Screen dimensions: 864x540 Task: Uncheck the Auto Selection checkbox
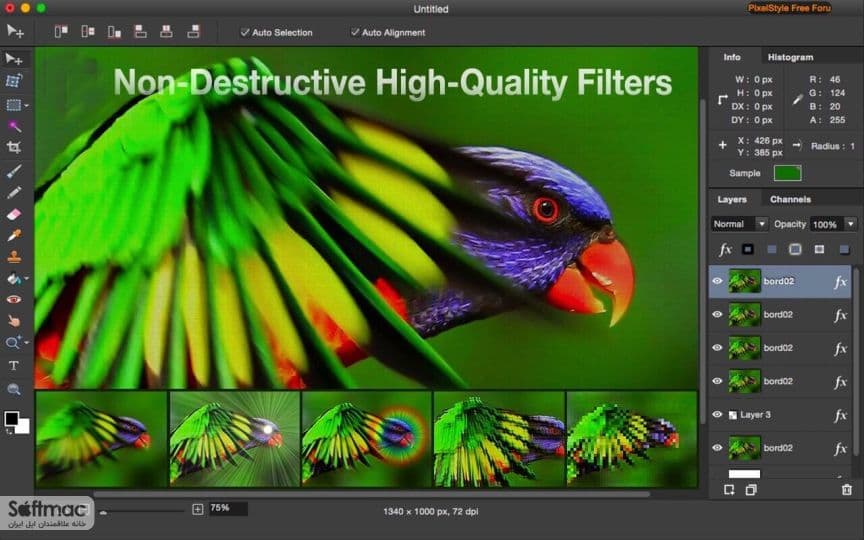245,33
